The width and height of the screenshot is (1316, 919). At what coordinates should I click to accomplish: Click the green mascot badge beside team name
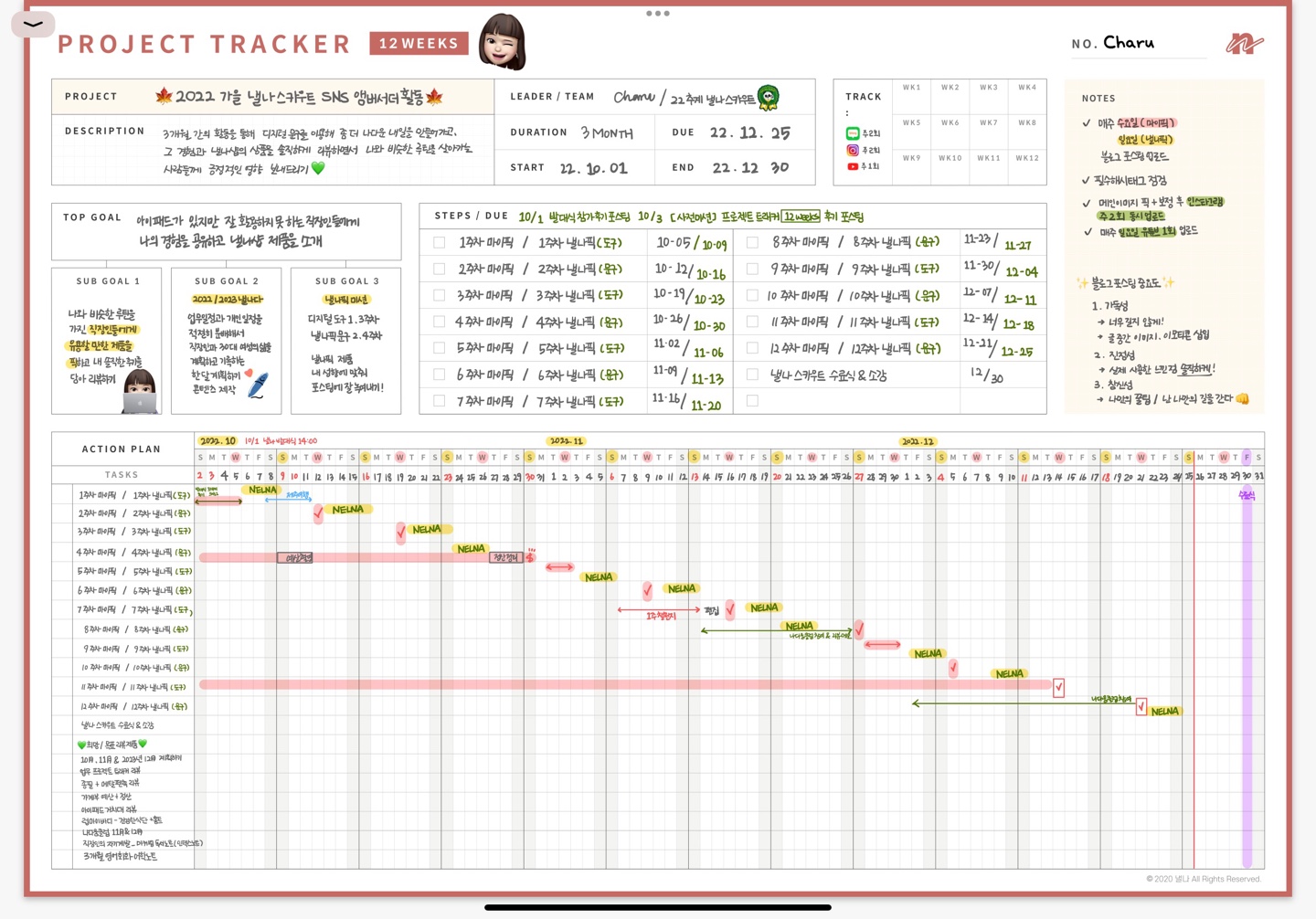tap(769, 97)
